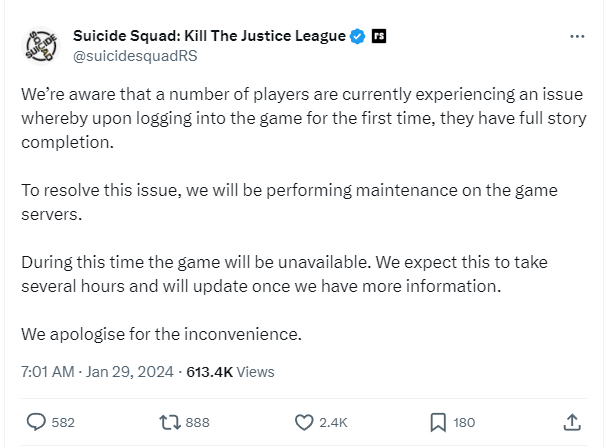This screenshot has height=447, width=612.
Task: Click the repost arrows icon
Action: [170, 422]
